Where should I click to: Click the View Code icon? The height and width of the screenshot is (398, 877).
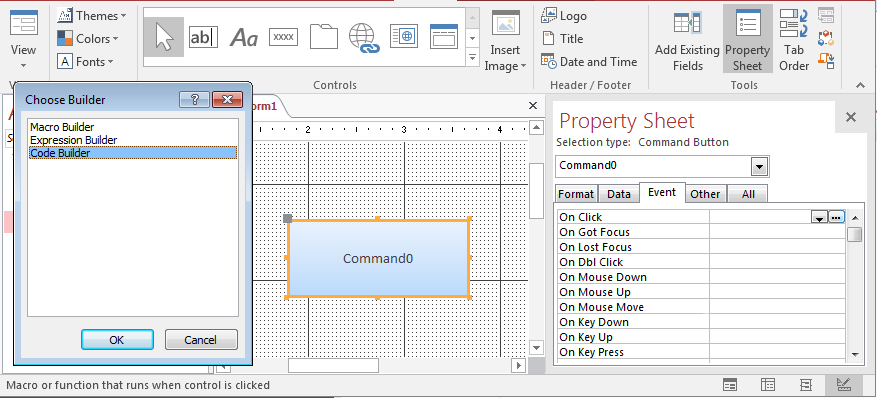click(826, 38)
